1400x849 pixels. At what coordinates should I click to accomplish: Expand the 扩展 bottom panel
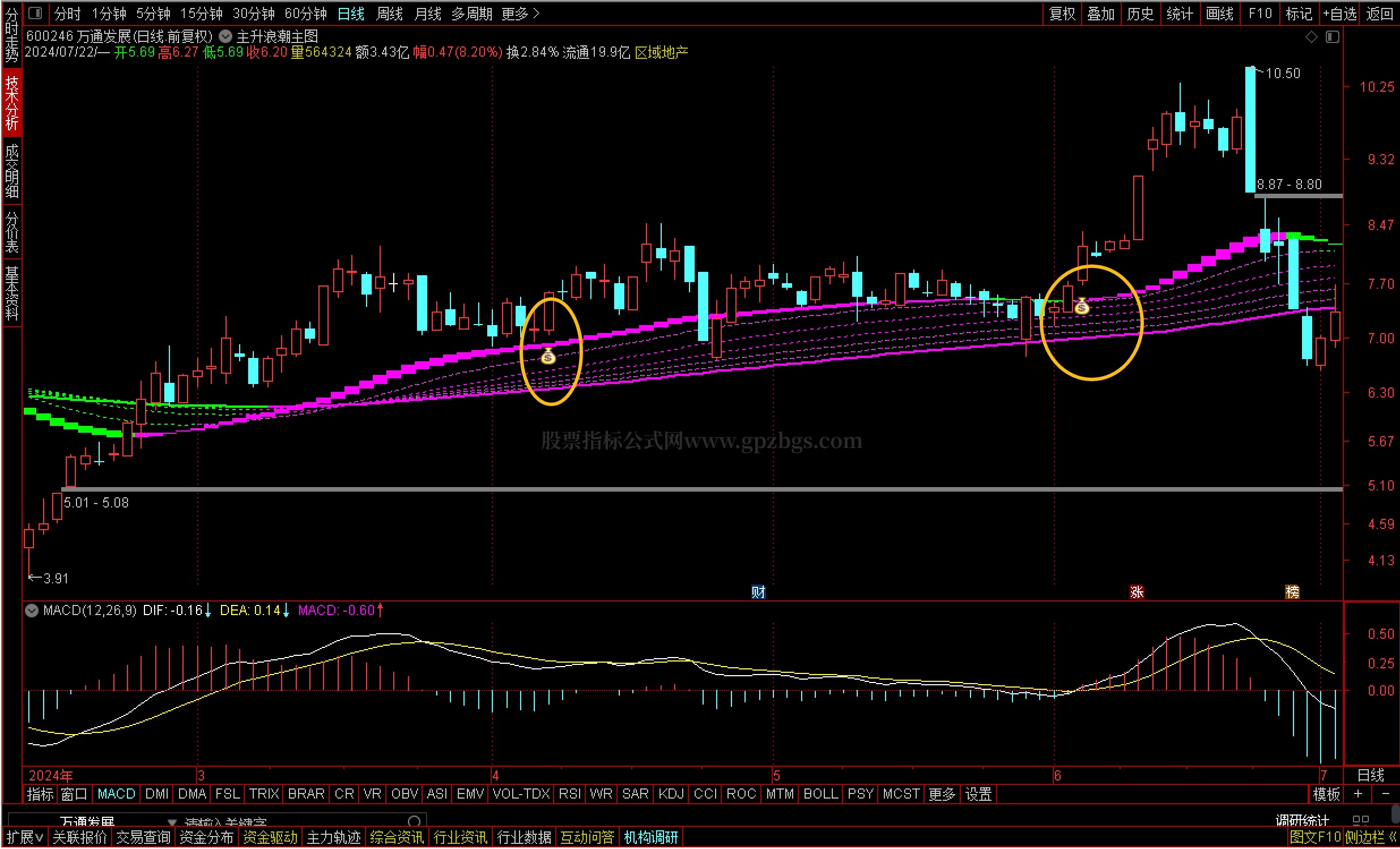[x=25, y=838]
